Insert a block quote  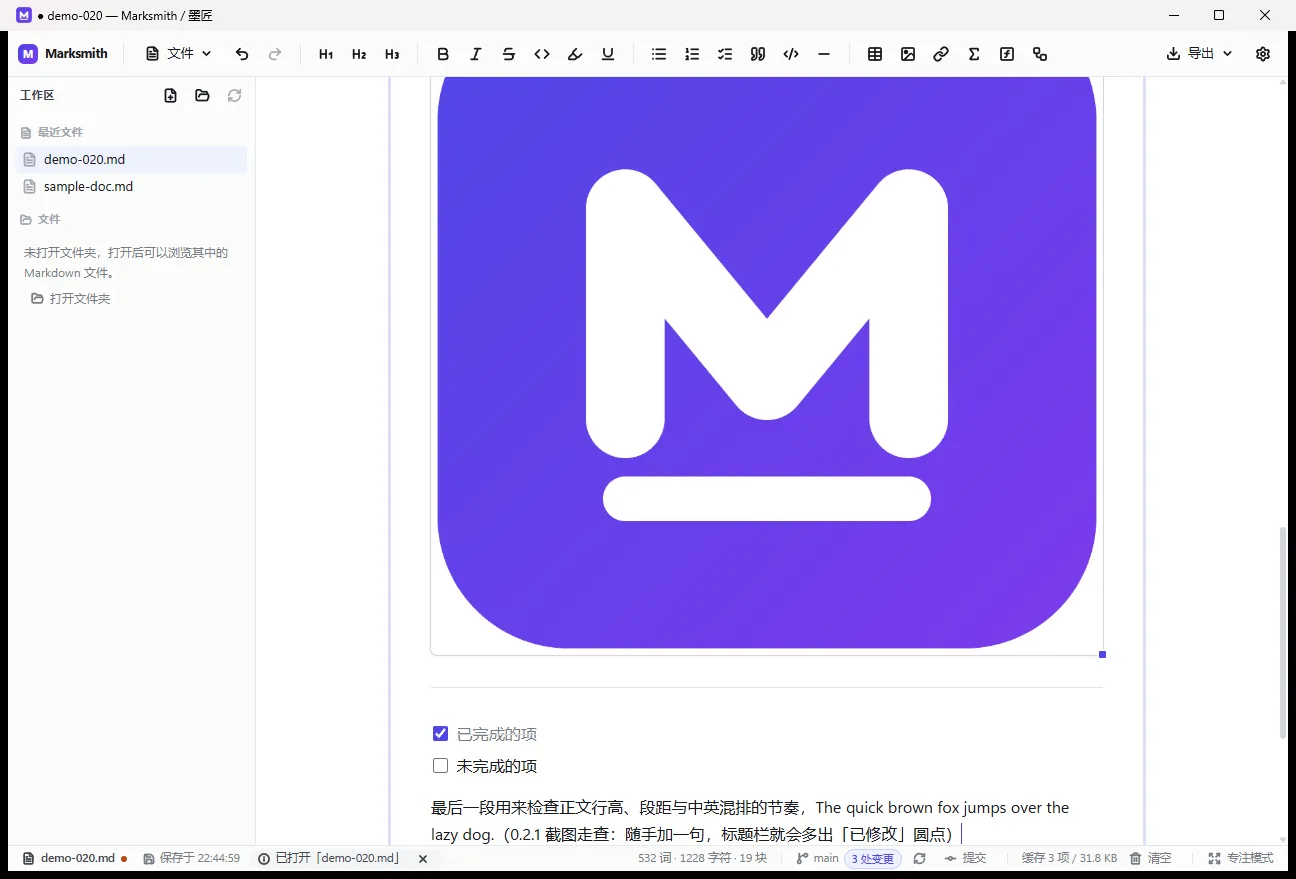click(758, 54)
